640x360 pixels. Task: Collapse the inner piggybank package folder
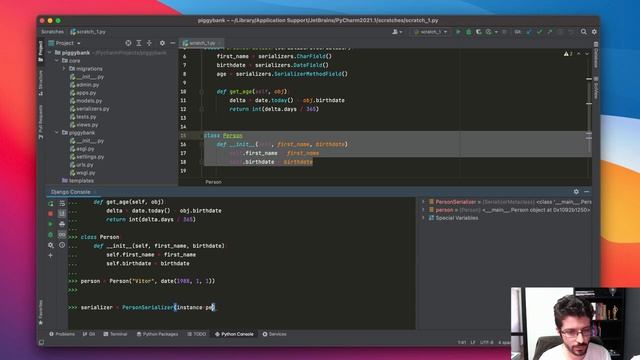pos(57,133)
